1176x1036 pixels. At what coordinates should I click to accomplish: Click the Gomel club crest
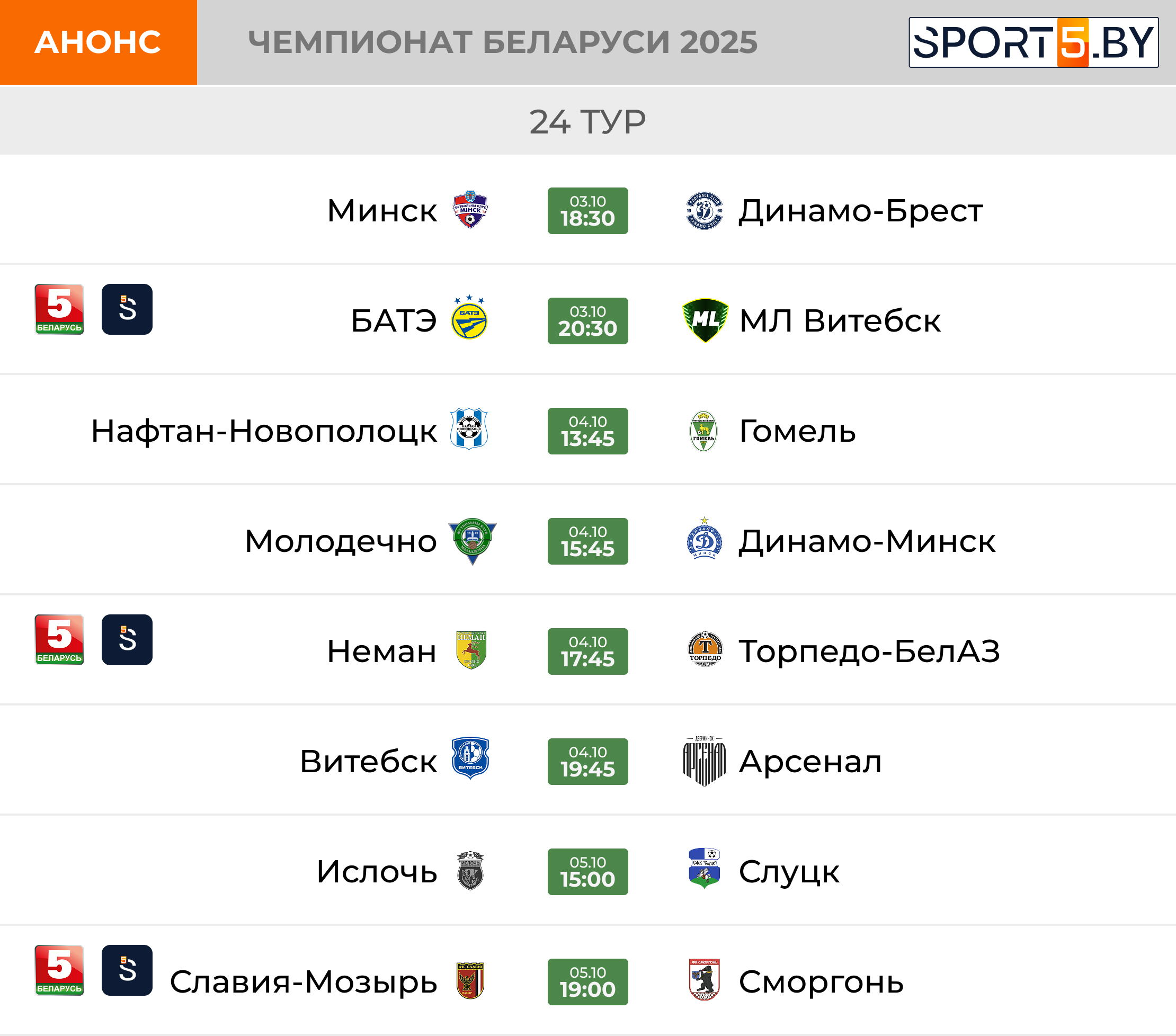[x=703, y=431]
